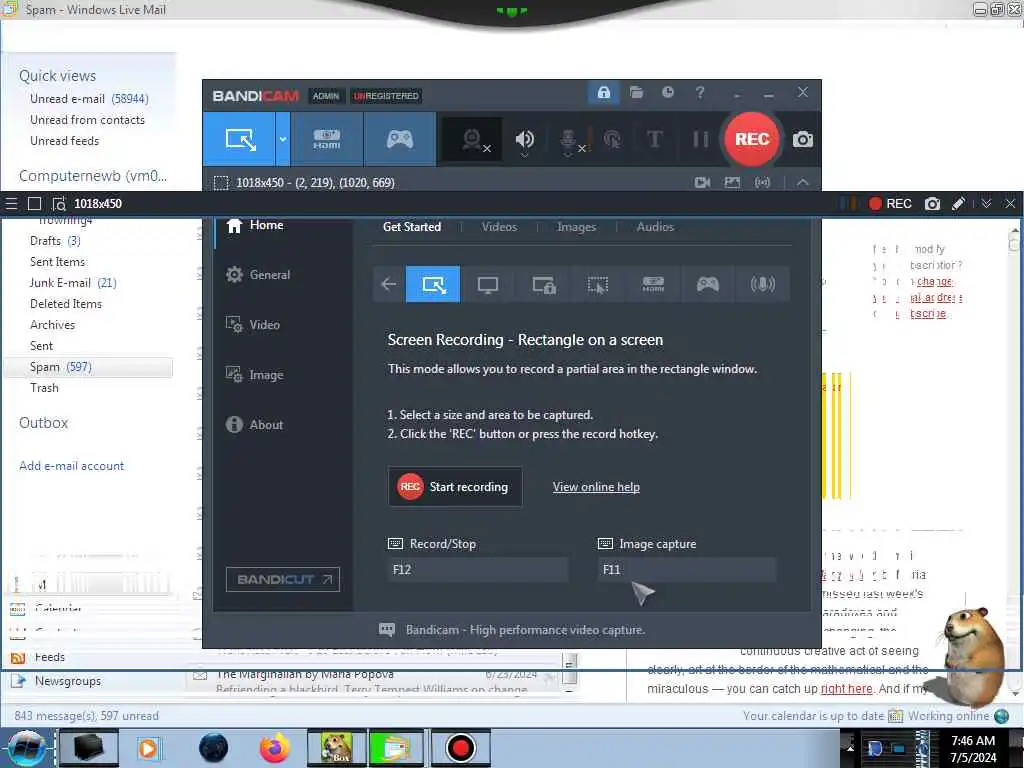Viewport: 1024px width, 768px height.
Task: Open the Drafts folder in Live Mail
Action: pos(56,241)
